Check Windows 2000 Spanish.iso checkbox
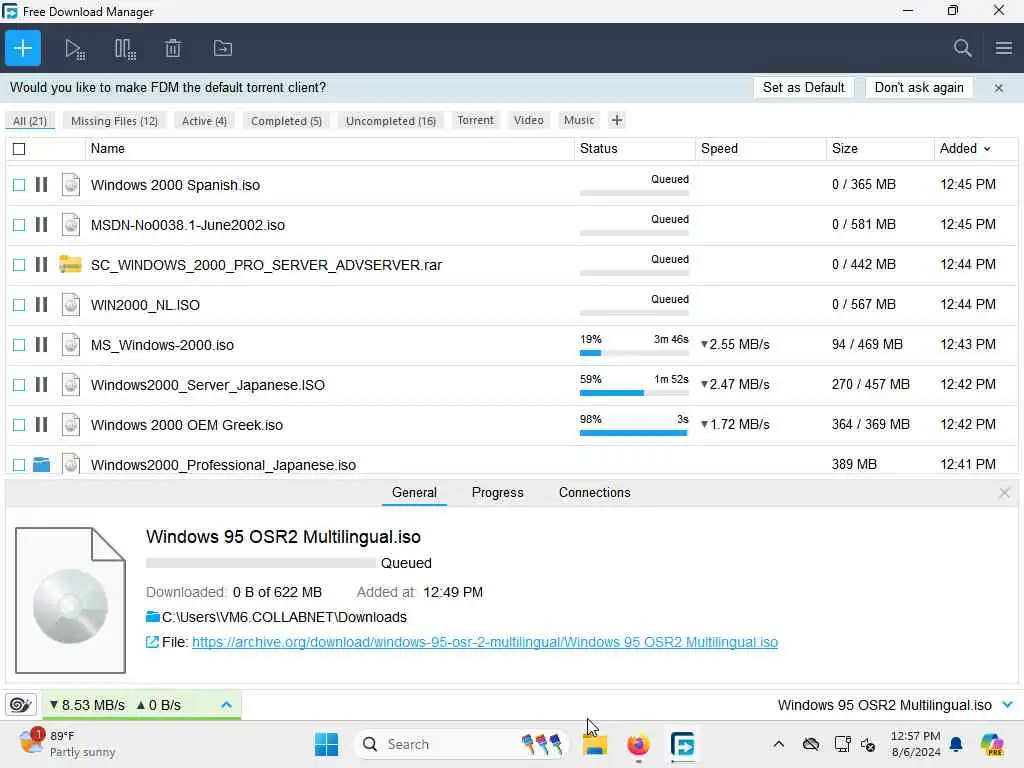Image resolution: width=1024 pixels, height=768 pixels. point(19,185)
